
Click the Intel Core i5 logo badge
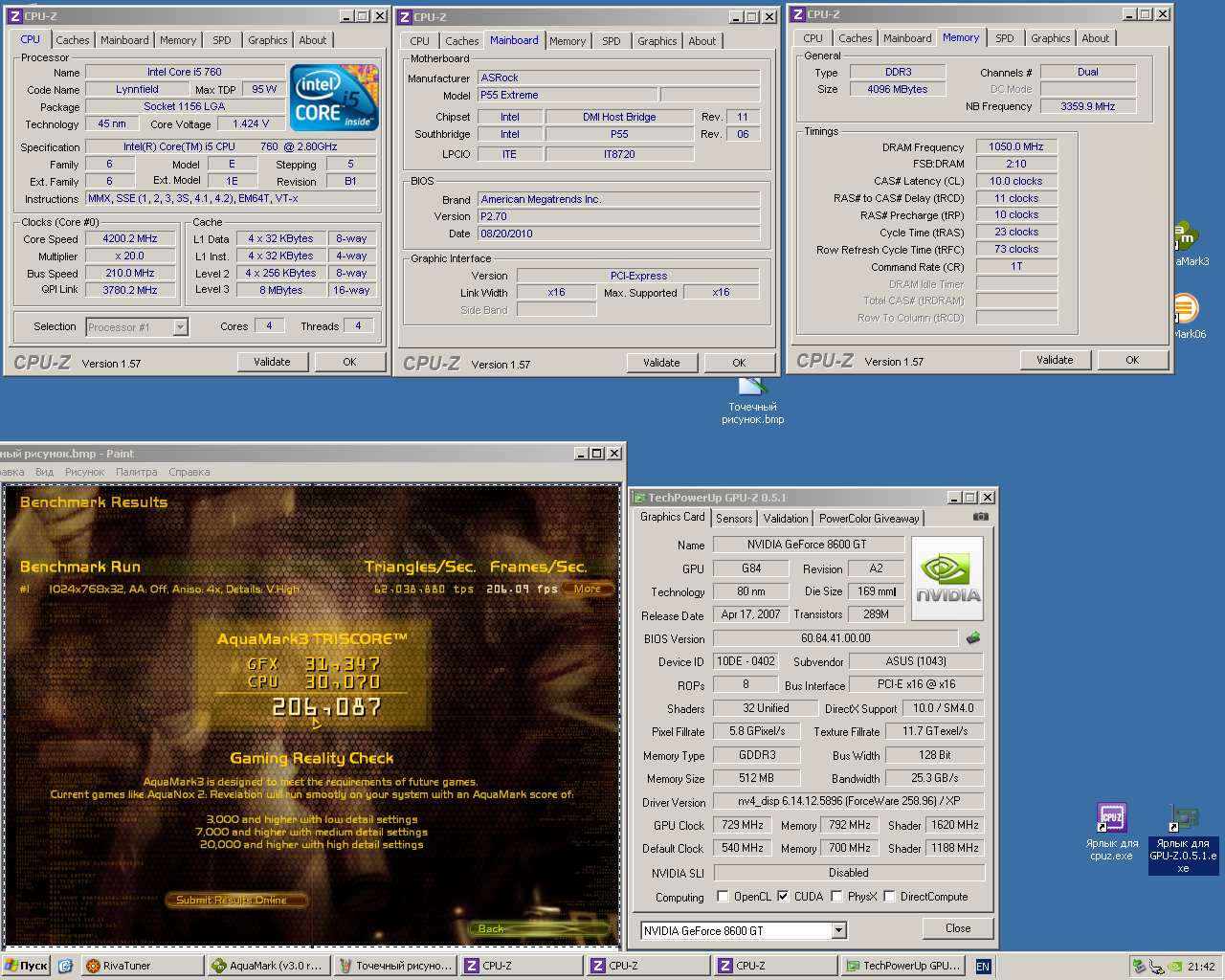point(334,98)
